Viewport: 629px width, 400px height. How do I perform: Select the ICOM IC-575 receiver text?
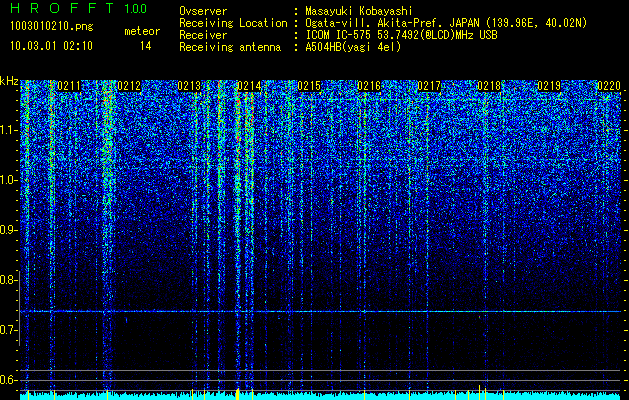pos(401,35)
